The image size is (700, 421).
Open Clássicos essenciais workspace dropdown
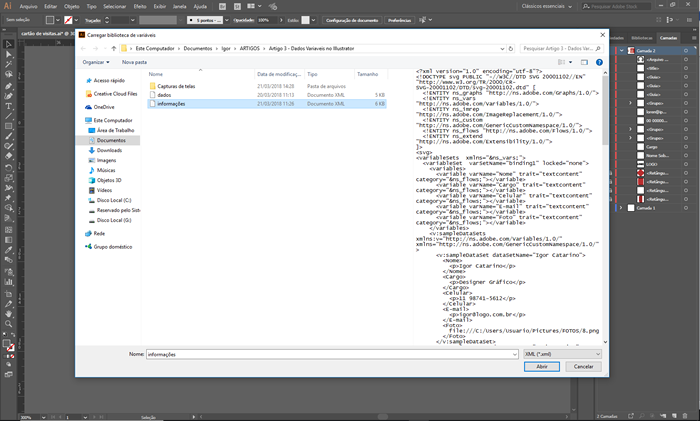[x=546, y=6]
